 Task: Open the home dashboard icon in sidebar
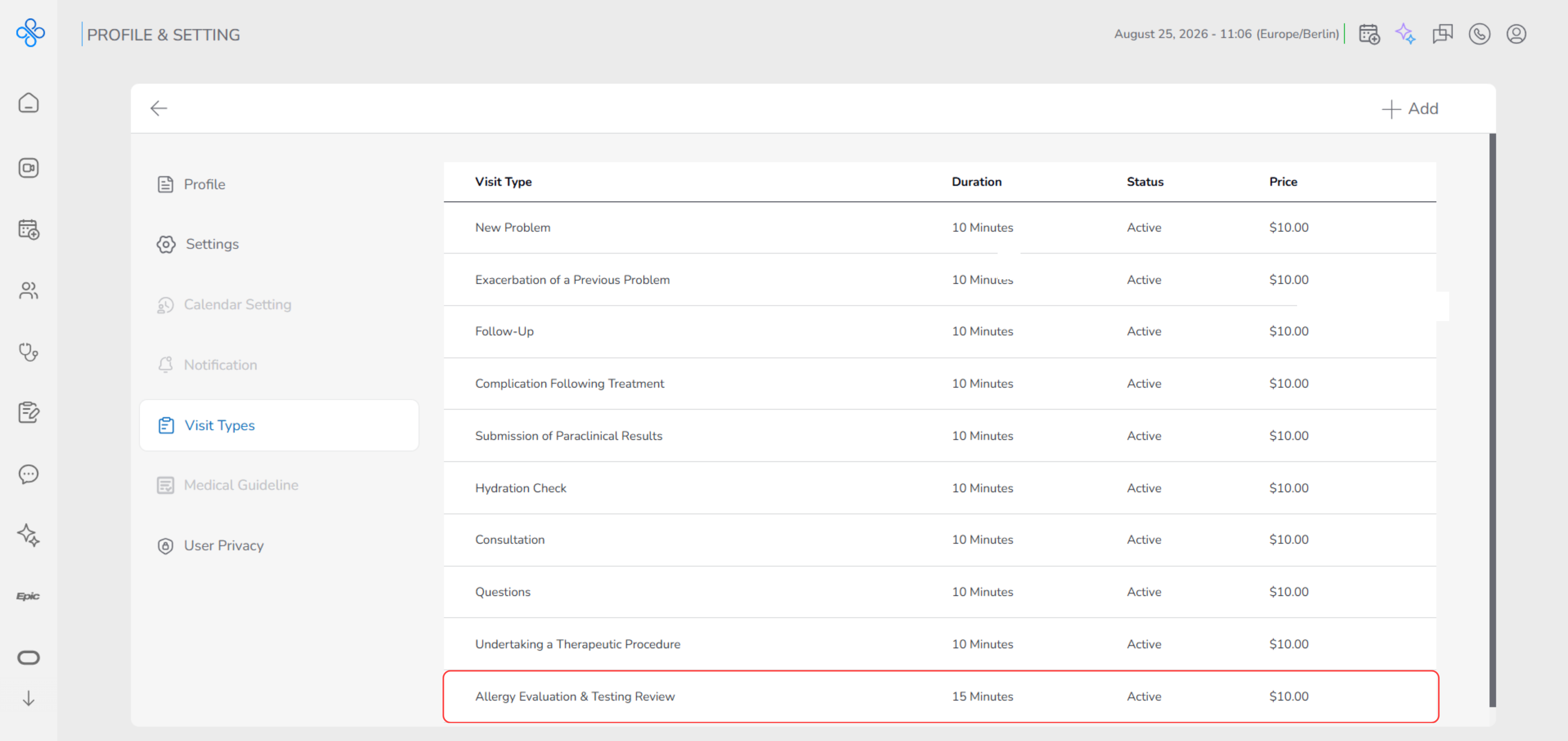pyautogui.click(x=29, y=103)
